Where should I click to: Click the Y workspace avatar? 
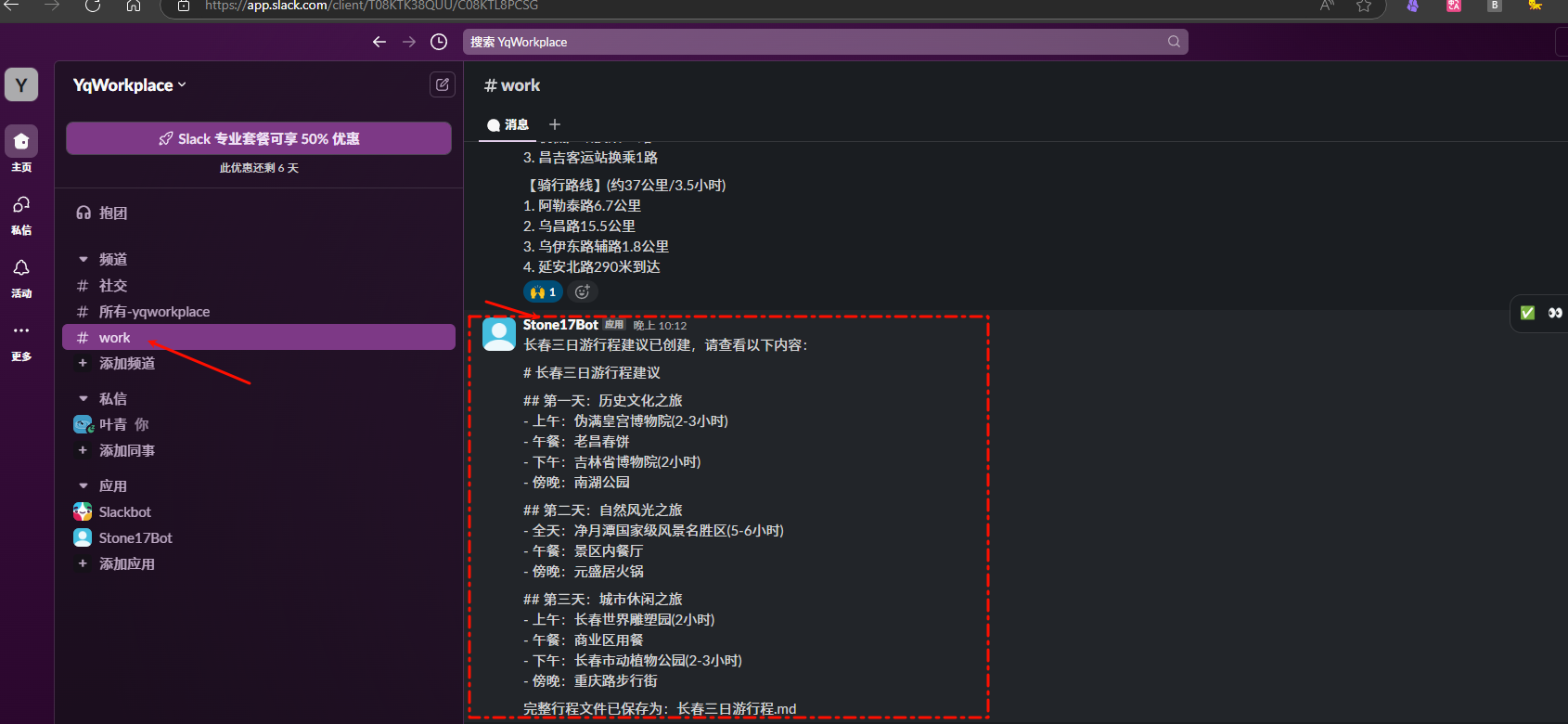(21, 85)
